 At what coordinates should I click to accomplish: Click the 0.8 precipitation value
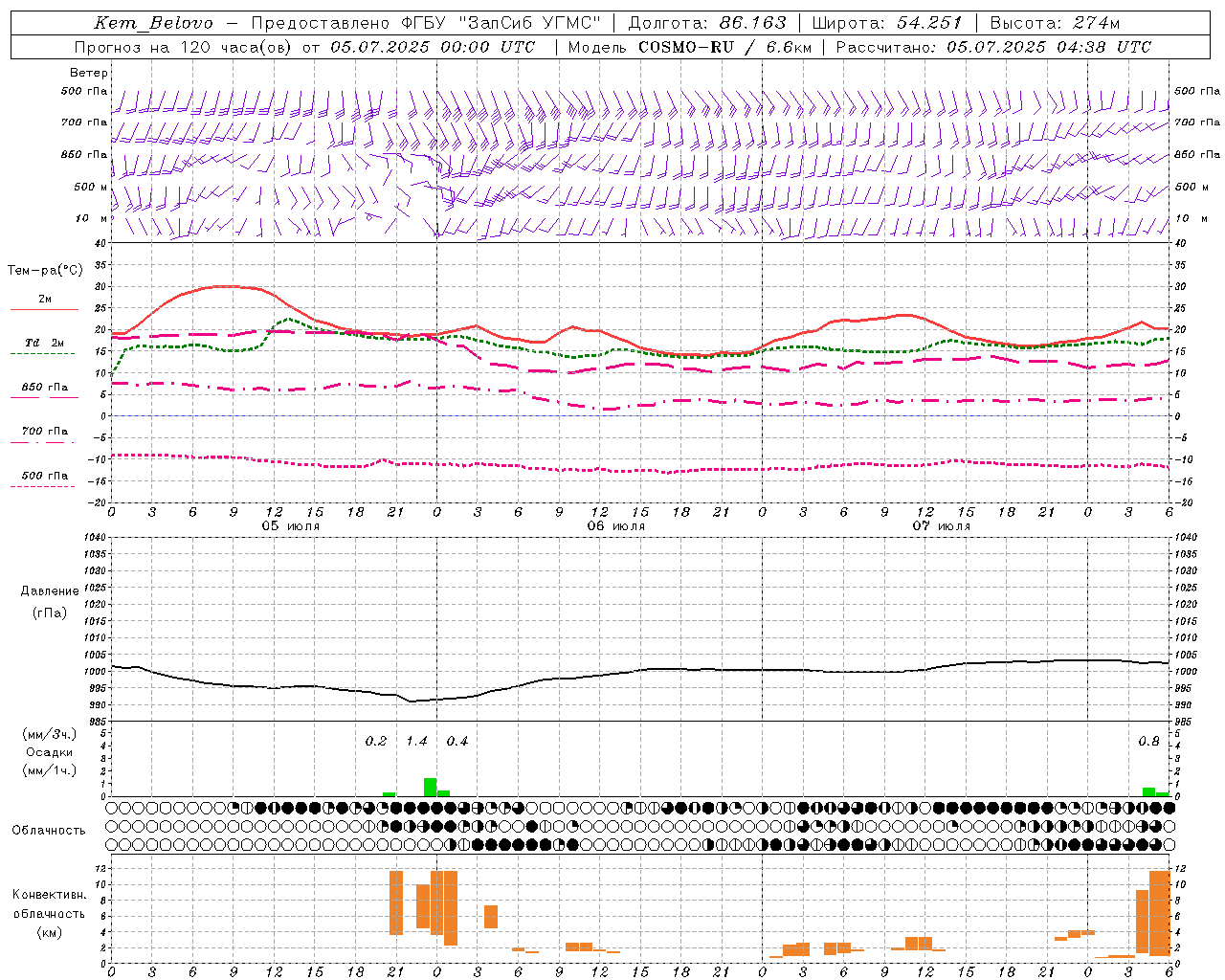pos(1148,742)
